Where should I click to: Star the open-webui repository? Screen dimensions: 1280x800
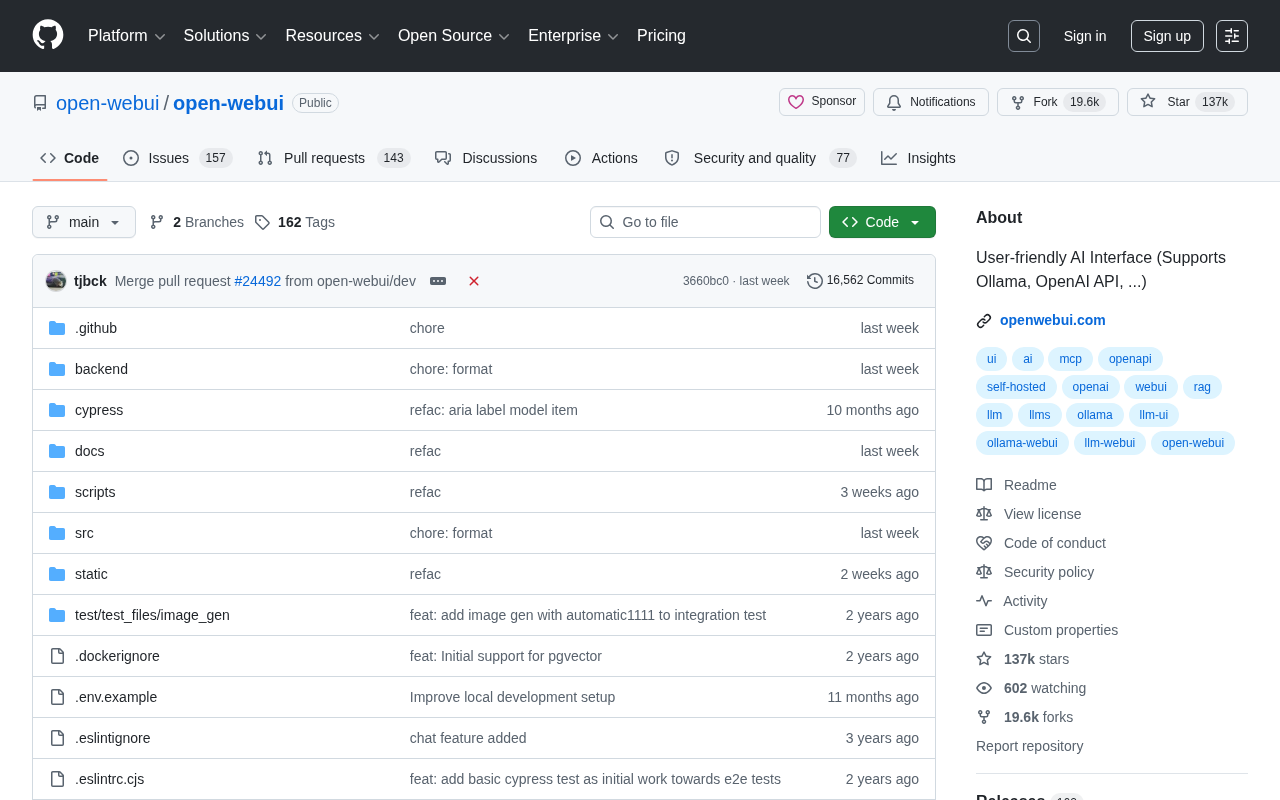(x=1187, y=102)
